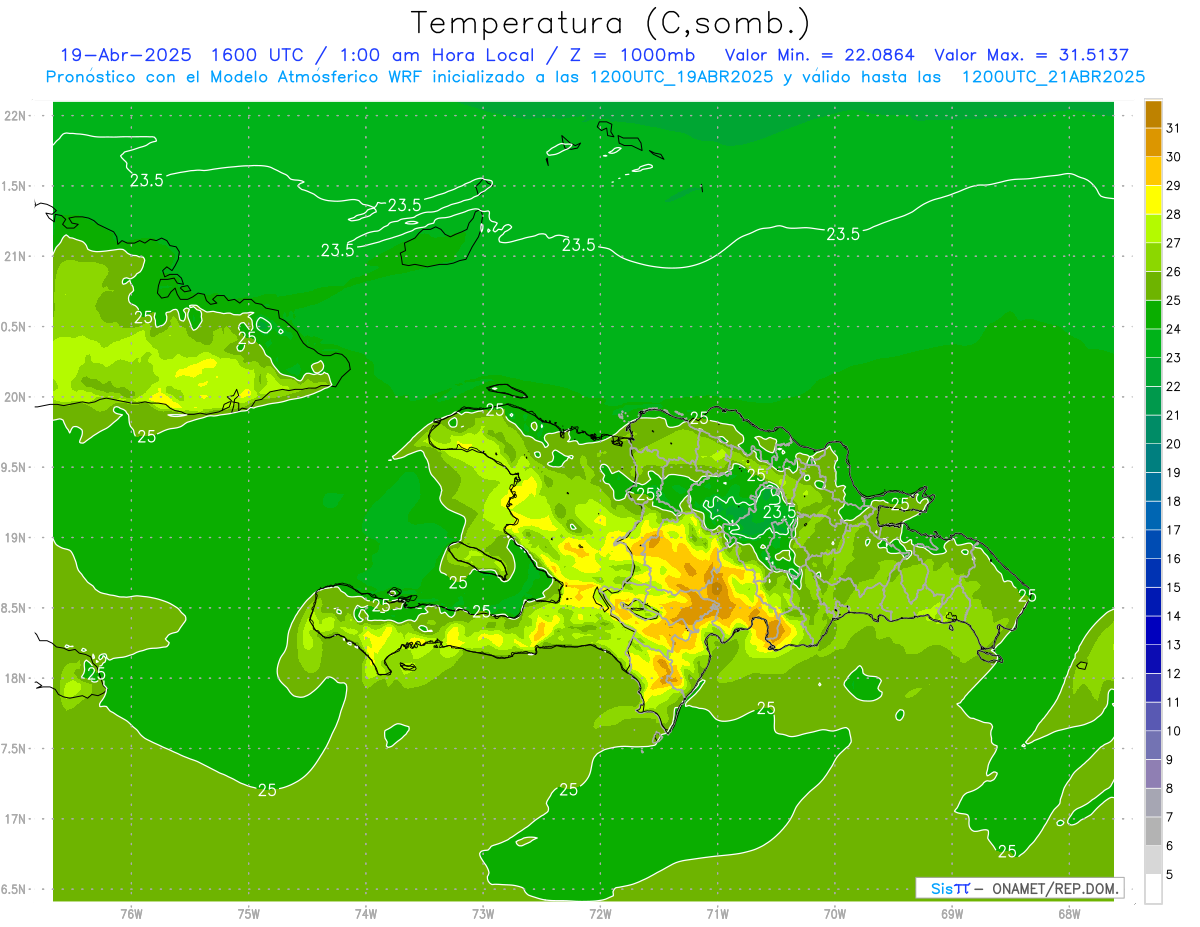Click the '74W' longitude label

click(x=366, y=915)
